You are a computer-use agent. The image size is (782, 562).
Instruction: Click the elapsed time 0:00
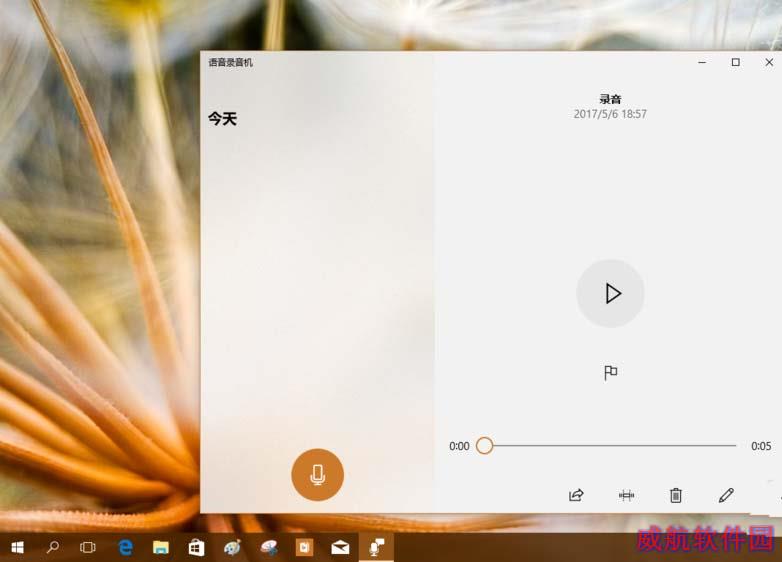pyautogui.click(x=459, y=446)
